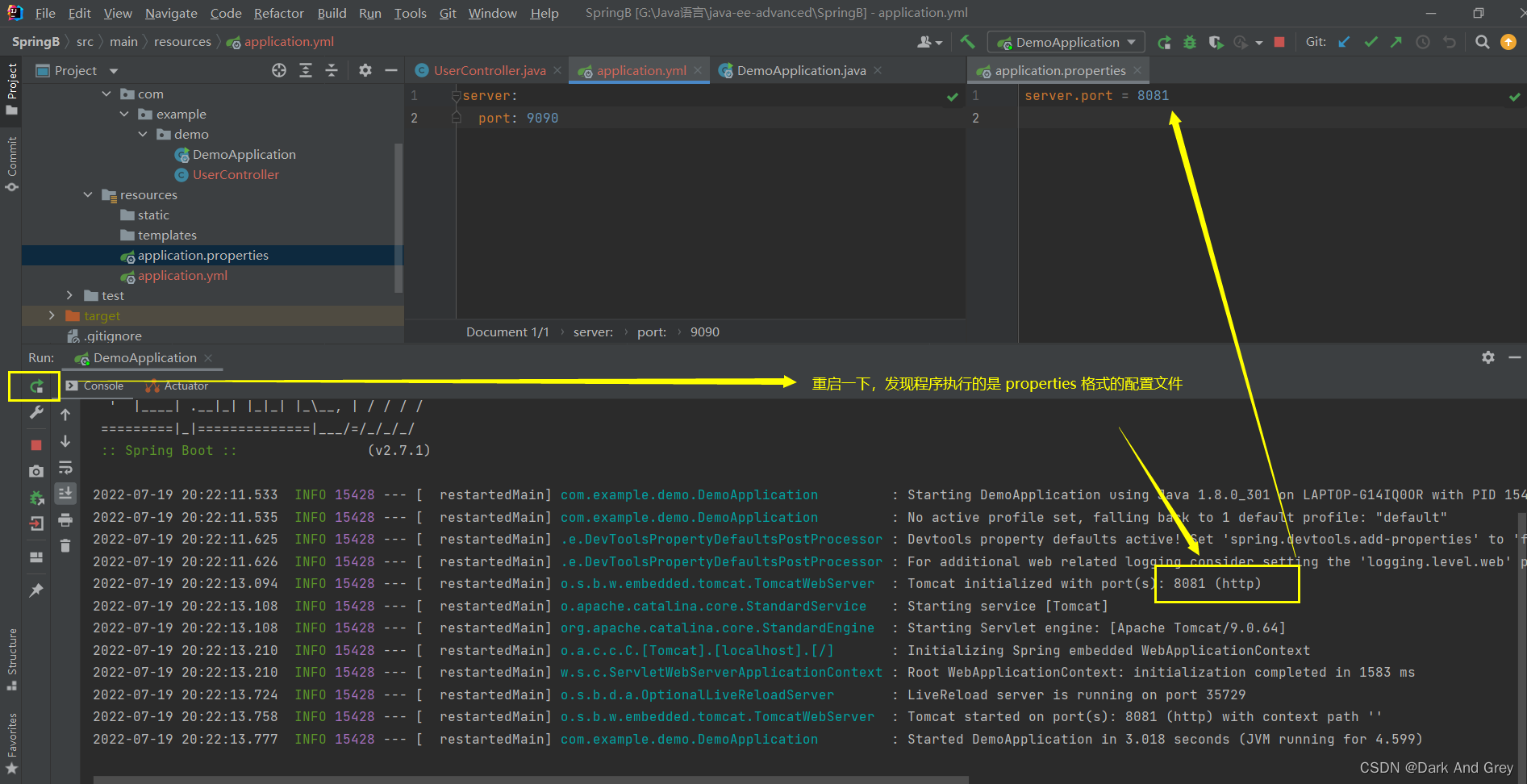Select opened file crosshair icon in Project panel
The image size is (1527, 784).
[279, 70]
